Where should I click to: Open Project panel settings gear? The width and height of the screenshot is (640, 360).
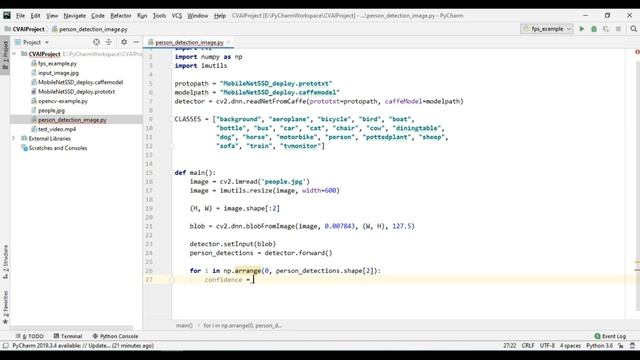point(124,42)
